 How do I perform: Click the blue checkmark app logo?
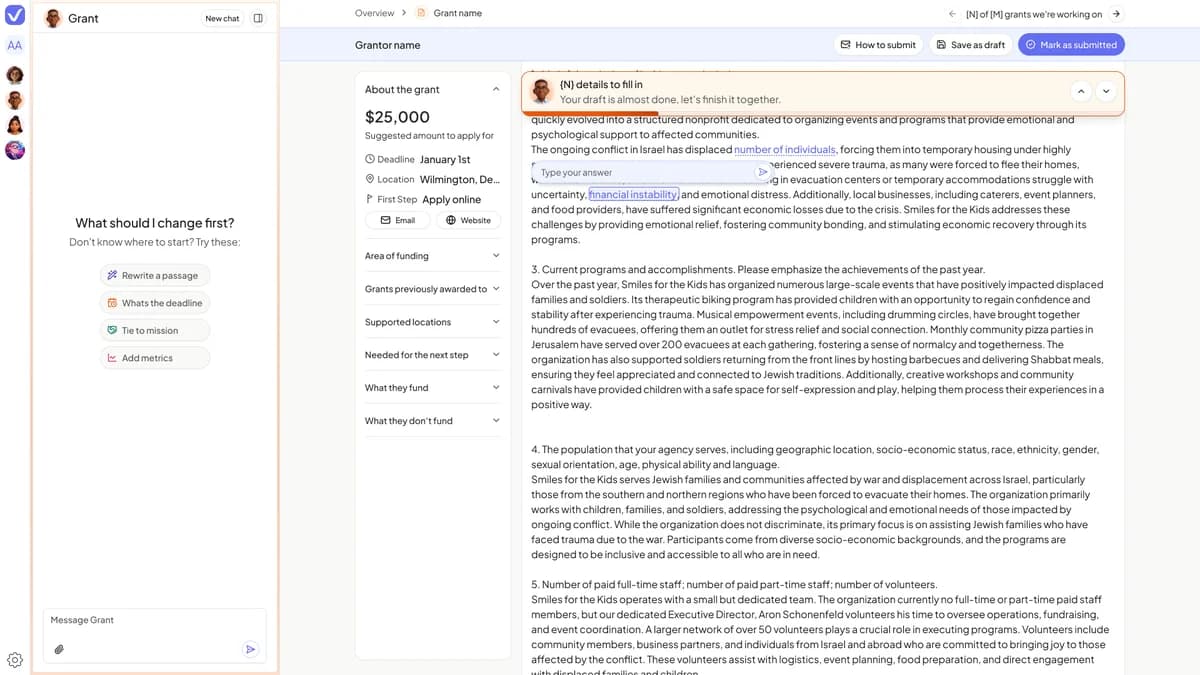15,14
